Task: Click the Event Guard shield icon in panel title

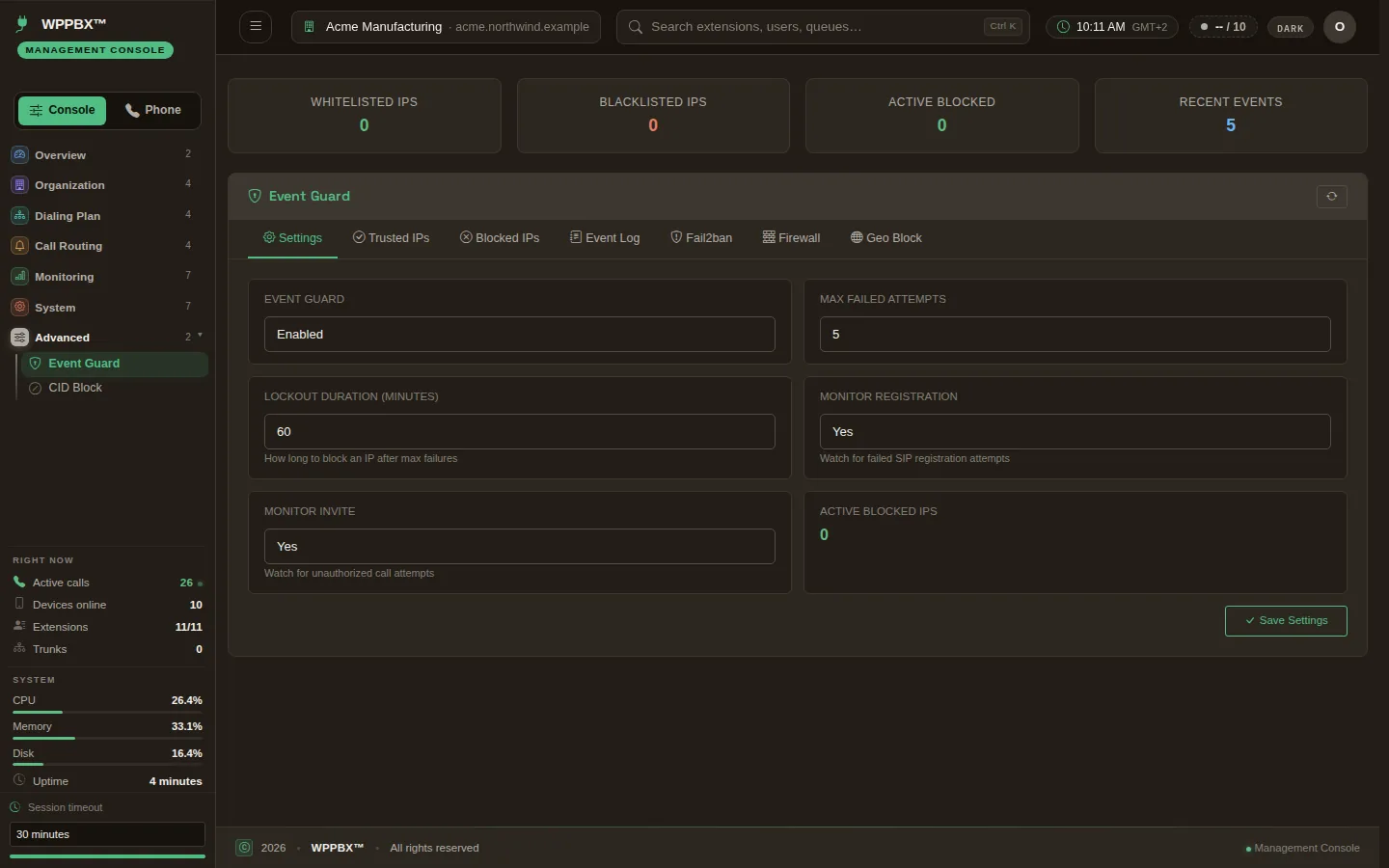Action: 255,196
